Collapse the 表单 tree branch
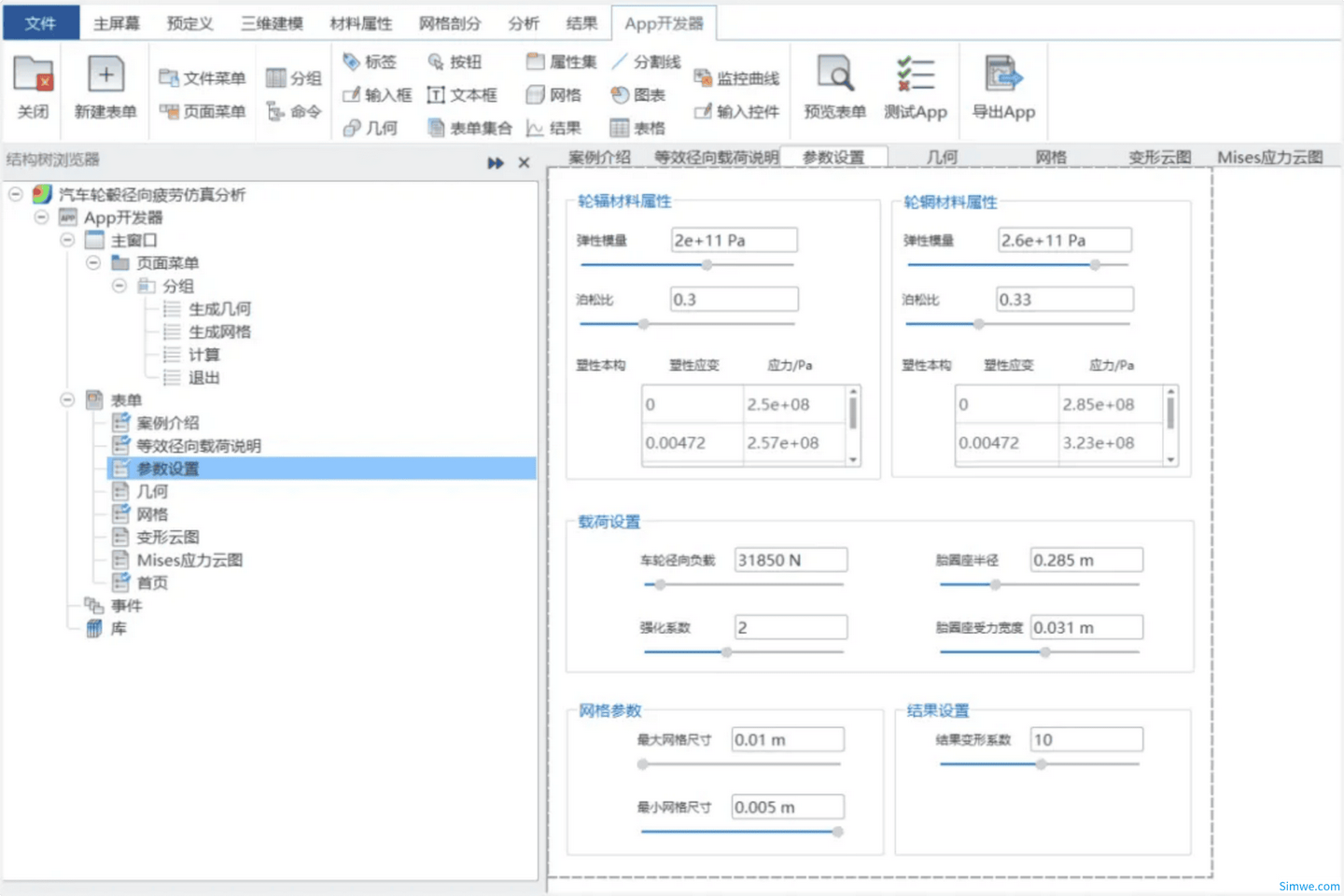The width and height of the screenshot is (1344, 896). (x=66, y=399)
